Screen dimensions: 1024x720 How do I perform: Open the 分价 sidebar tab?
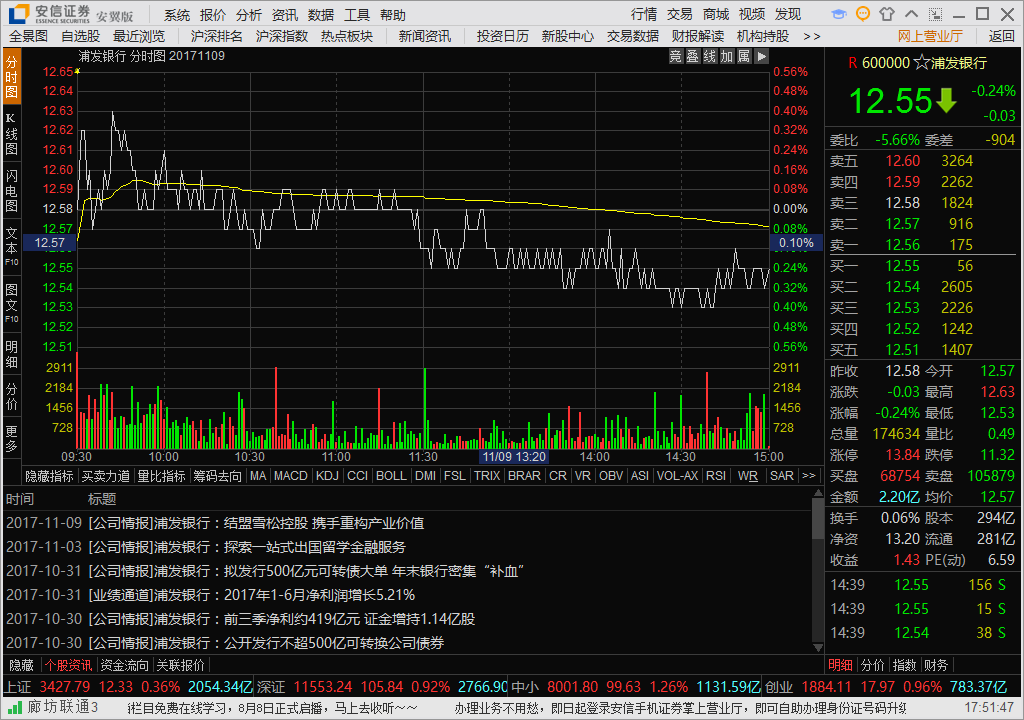[12, 397]
